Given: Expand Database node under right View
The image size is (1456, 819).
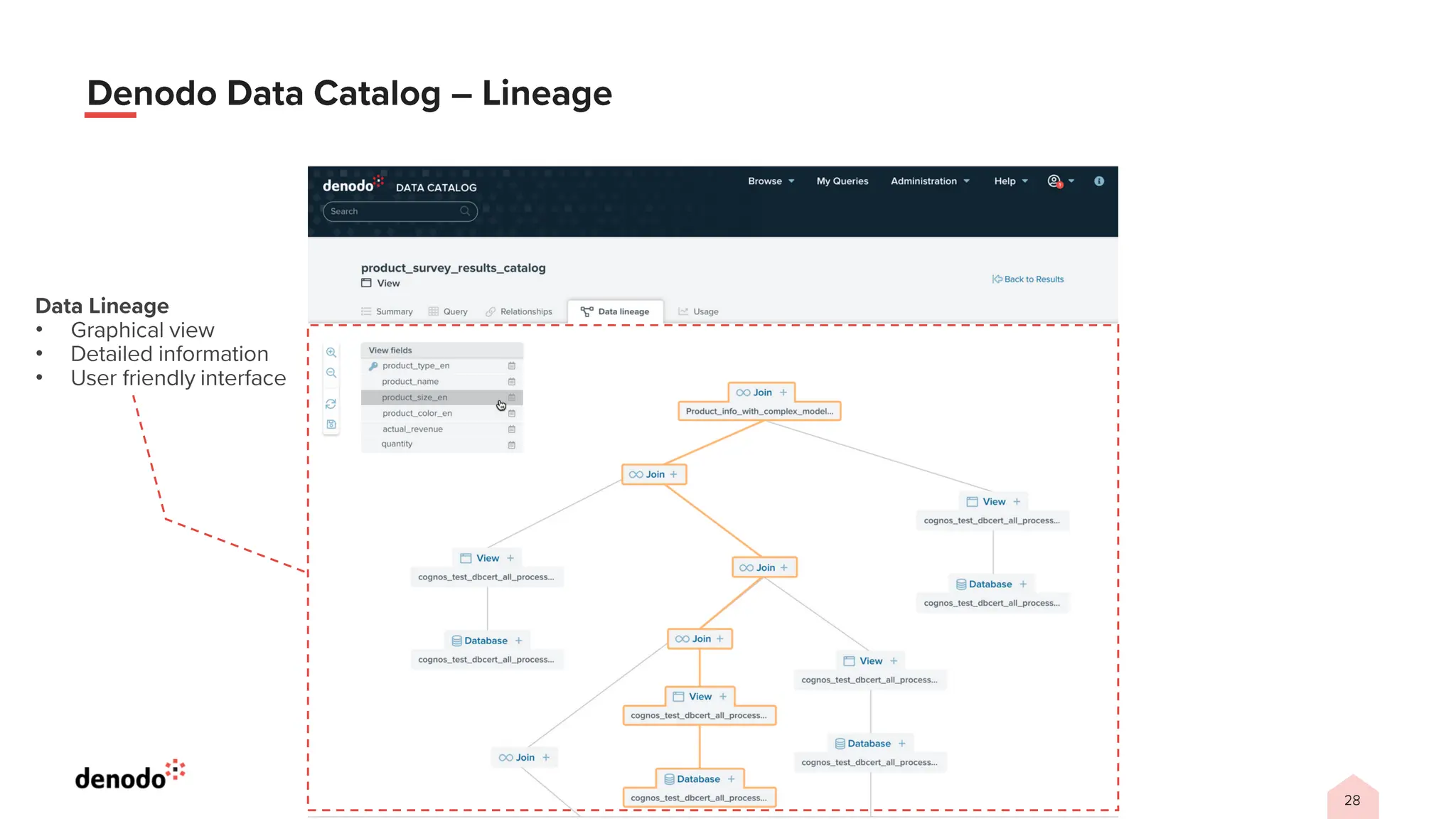Looking at the screenshot, I should pyautogui.click(x=1023, y=584).
